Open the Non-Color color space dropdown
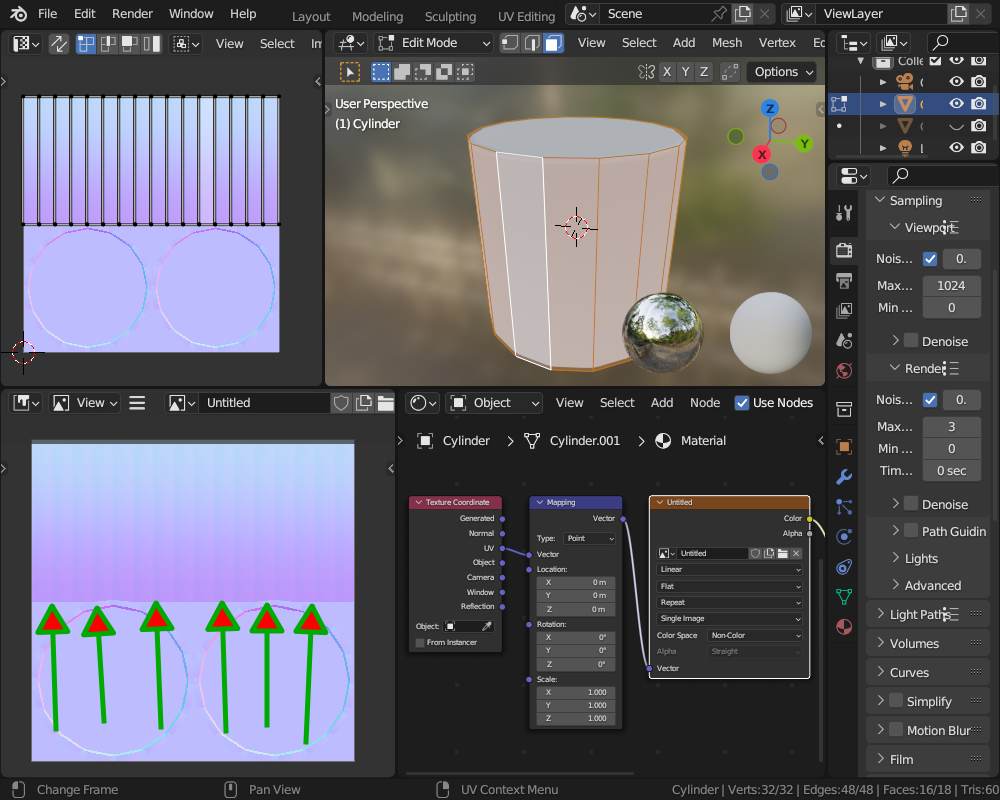Image resolution: width=1000 pixels, height=800 pixels. [x=756, y=635]
